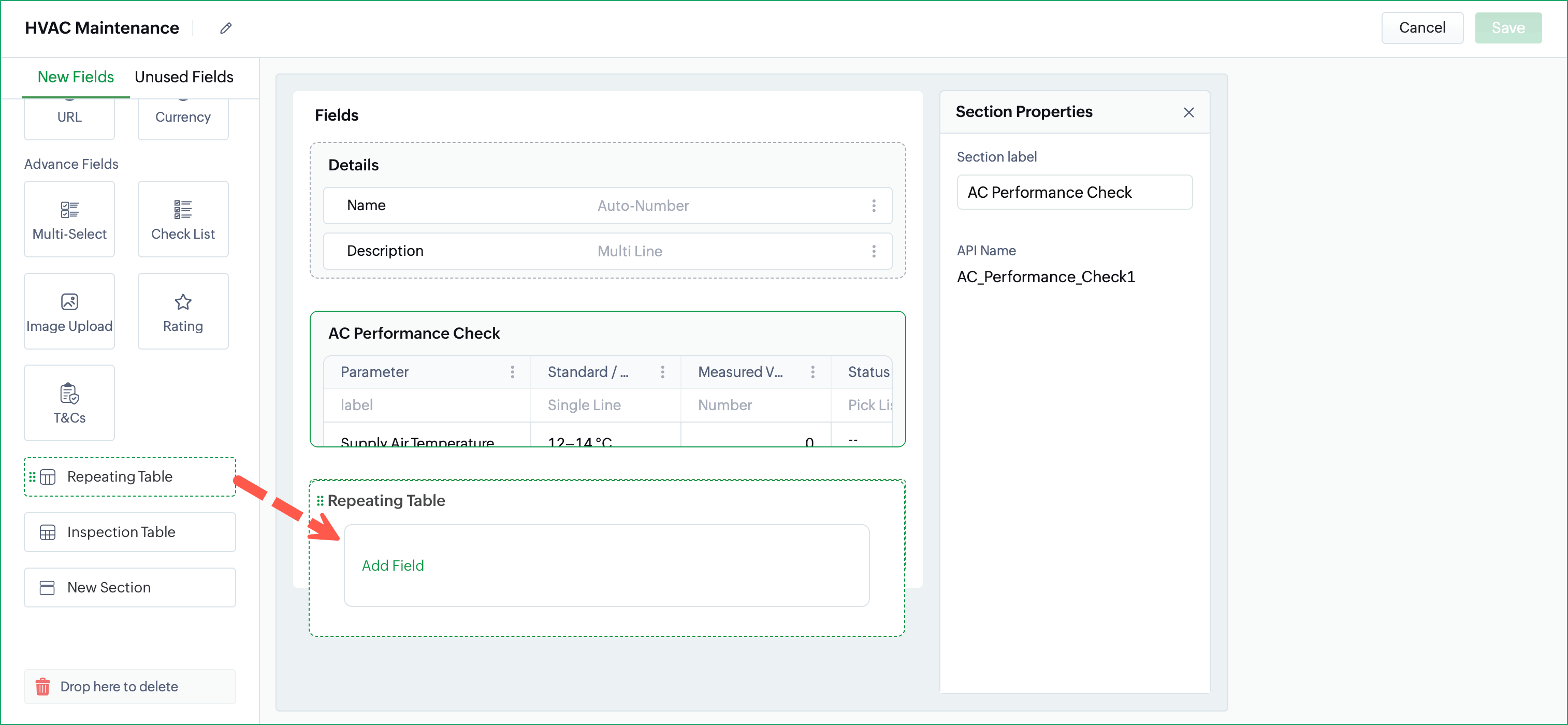This screenshot has height=725, width=1568.
Task: Click the New Section icon
Action: (x=48, y=587)
